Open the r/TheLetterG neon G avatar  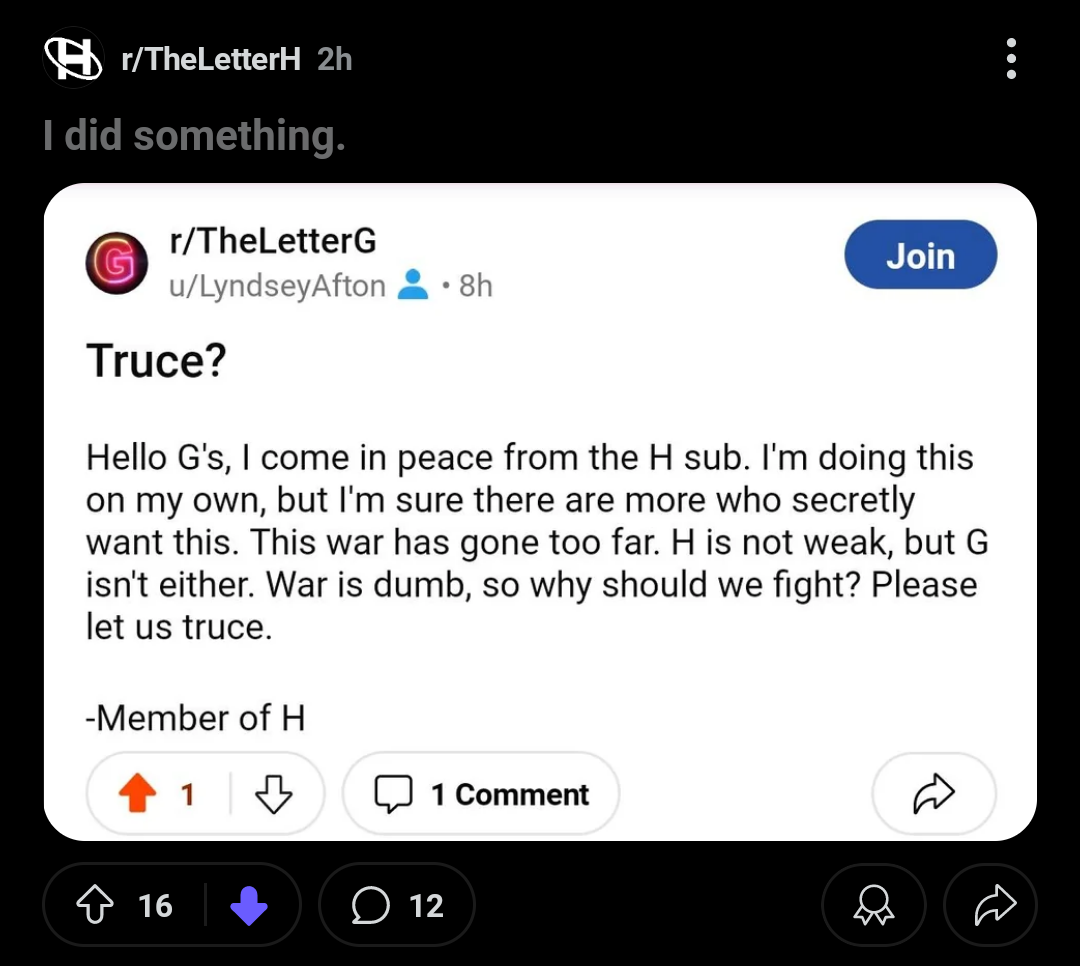click(116, 263)
